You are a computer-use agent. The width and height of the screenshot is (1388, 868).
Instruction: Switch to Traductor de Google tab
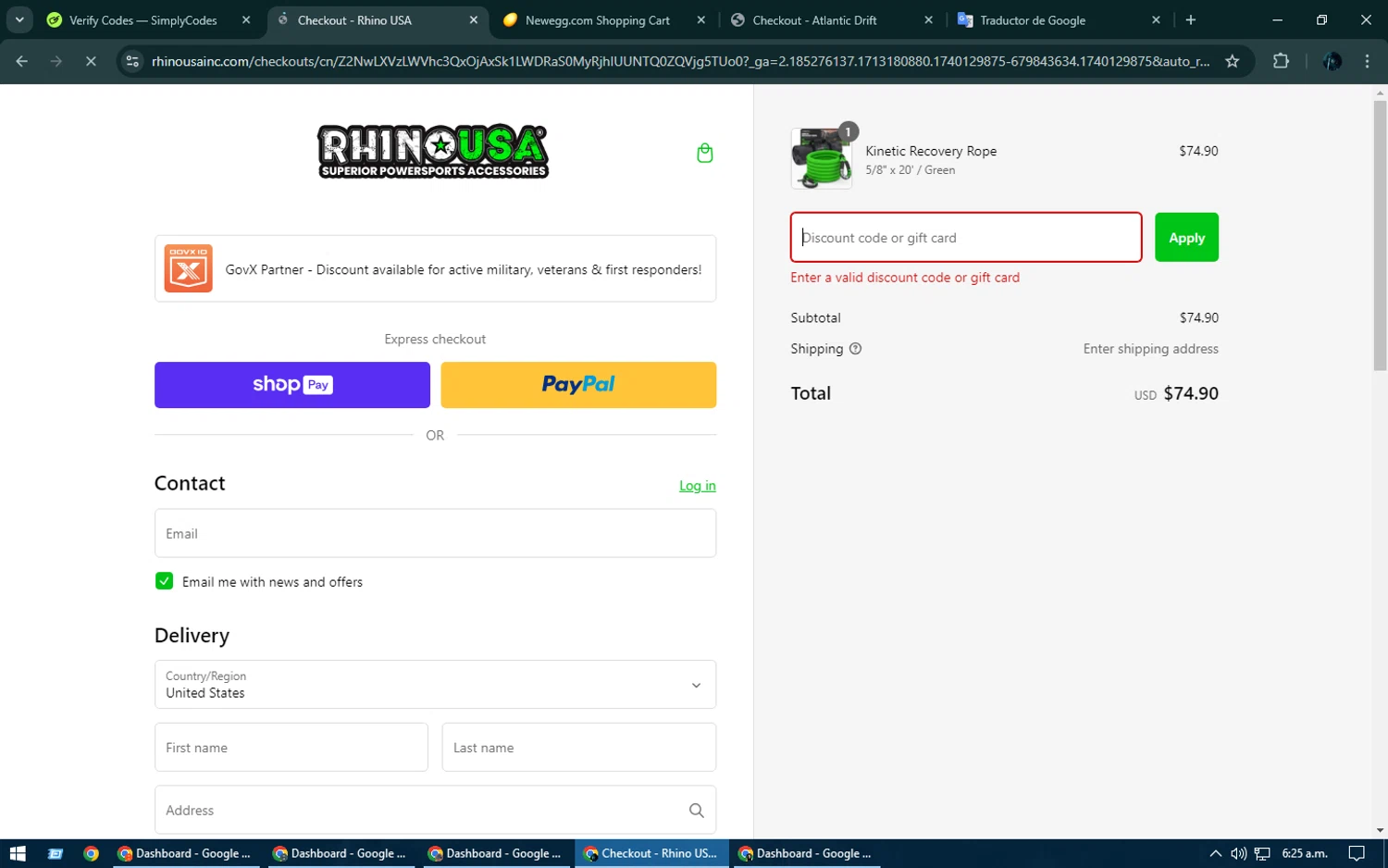[x=1033, y=20]
